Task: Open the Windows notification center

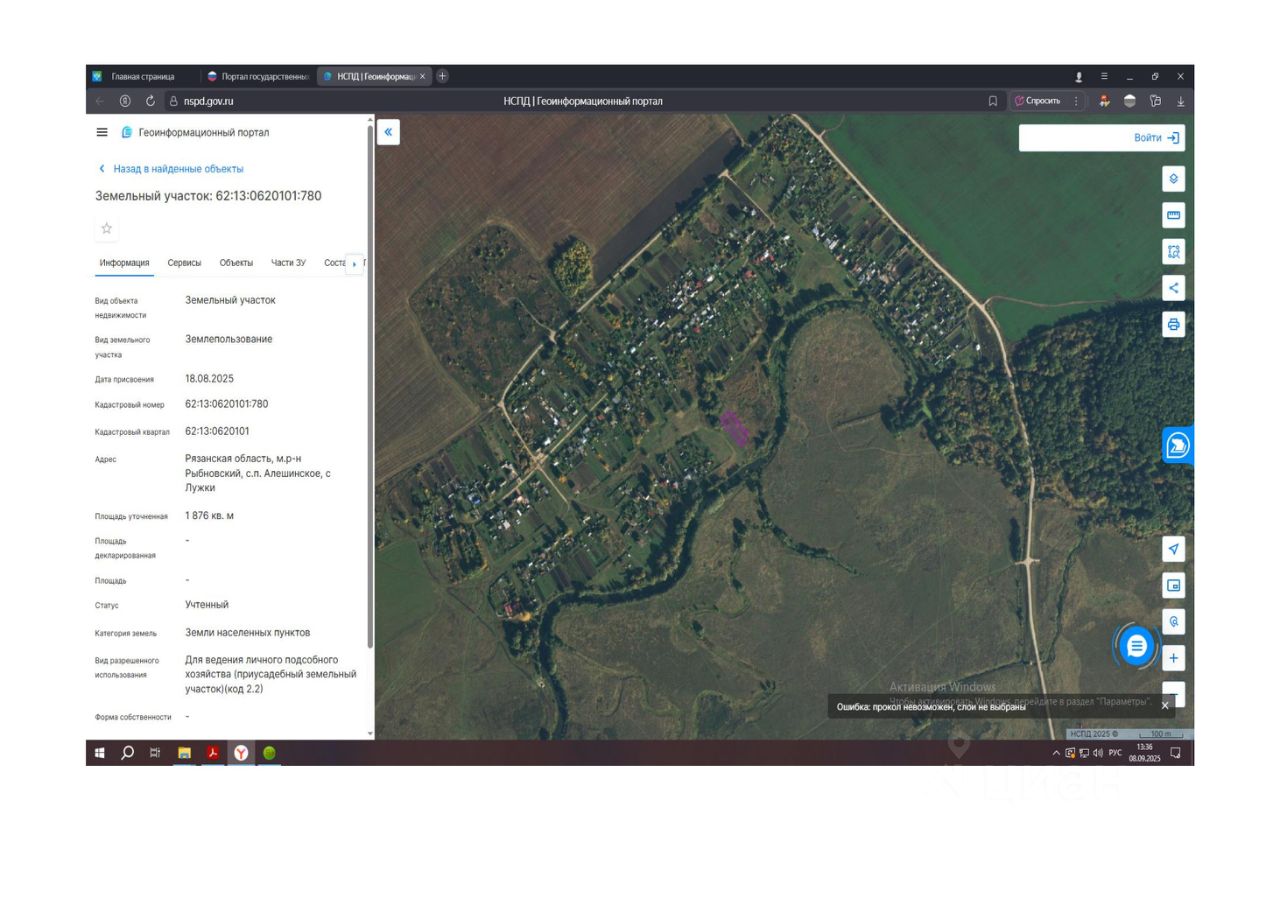Action: (1176, 753)
